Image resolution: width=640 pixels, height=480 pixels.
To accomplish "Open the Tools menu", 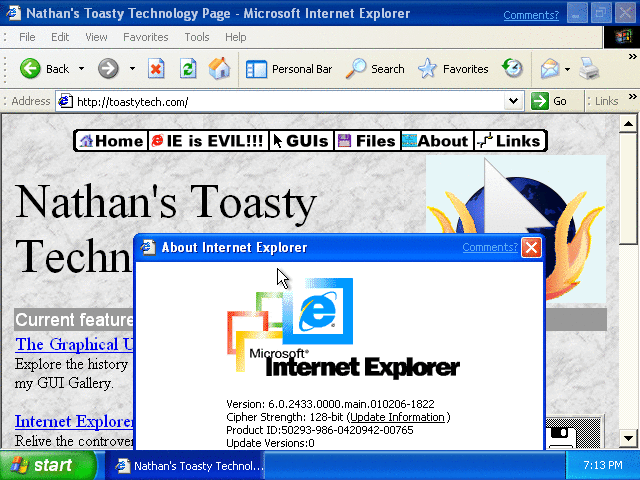I will (x=196, y=37).
